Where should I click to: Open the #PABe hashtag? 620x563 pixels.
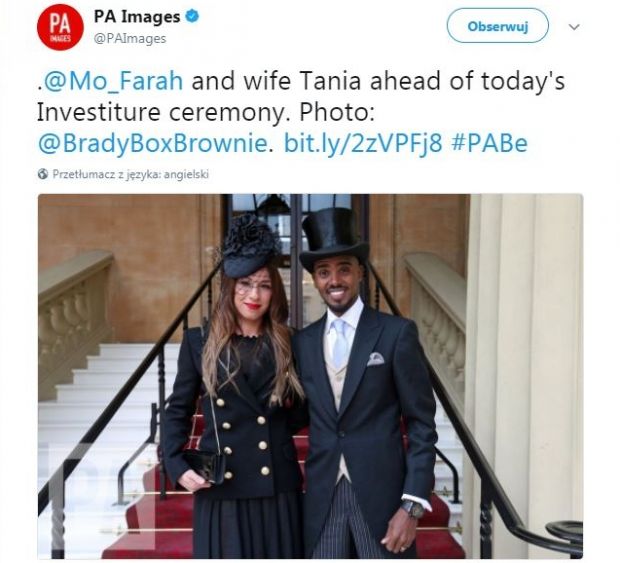pyautogui.click(x=489, y=143)
